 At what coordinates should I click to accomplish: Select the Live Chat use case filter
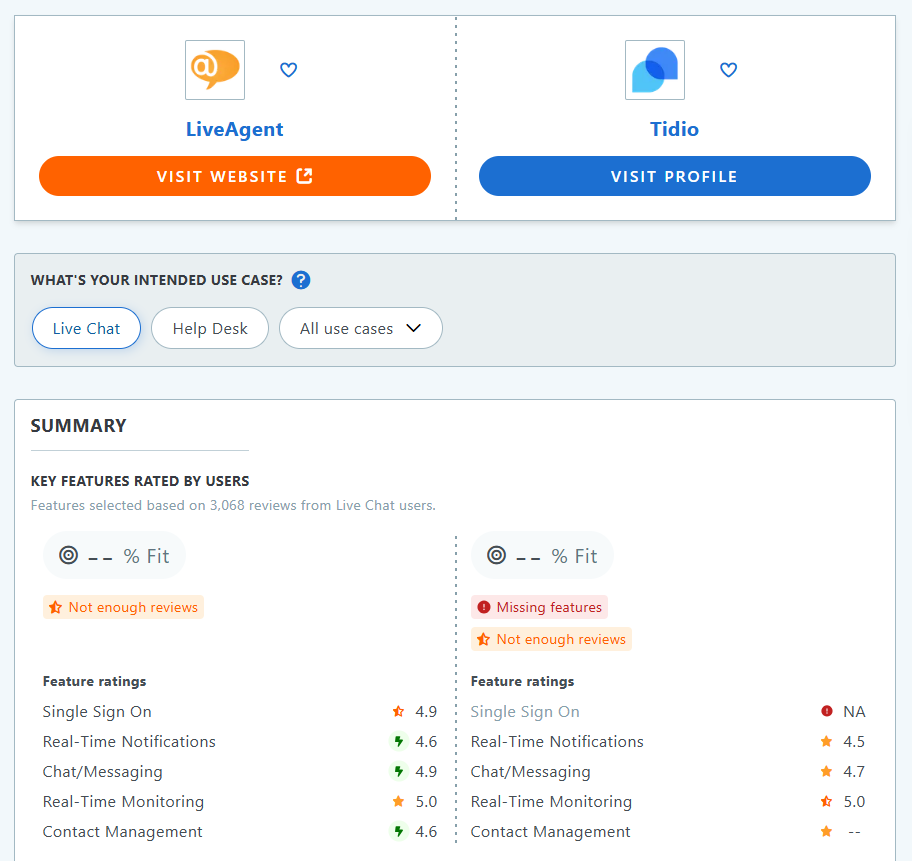[86, 328]
